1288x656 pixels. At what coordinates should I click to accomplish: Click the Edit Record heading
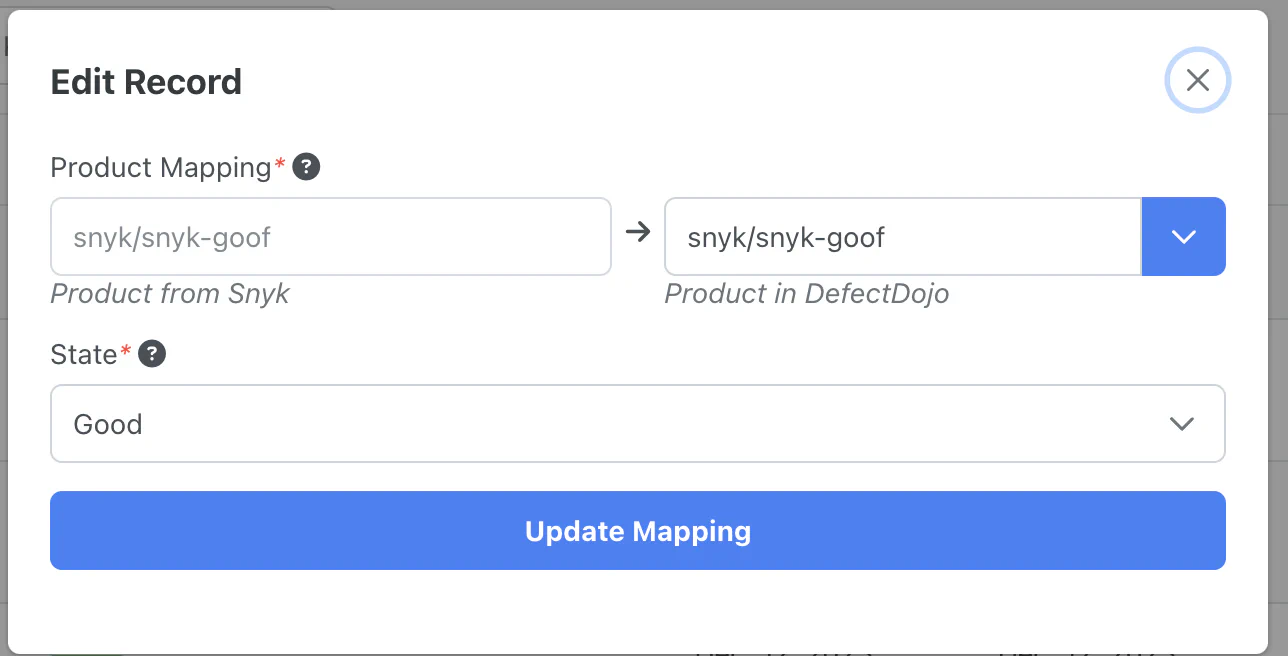point(146,82)
